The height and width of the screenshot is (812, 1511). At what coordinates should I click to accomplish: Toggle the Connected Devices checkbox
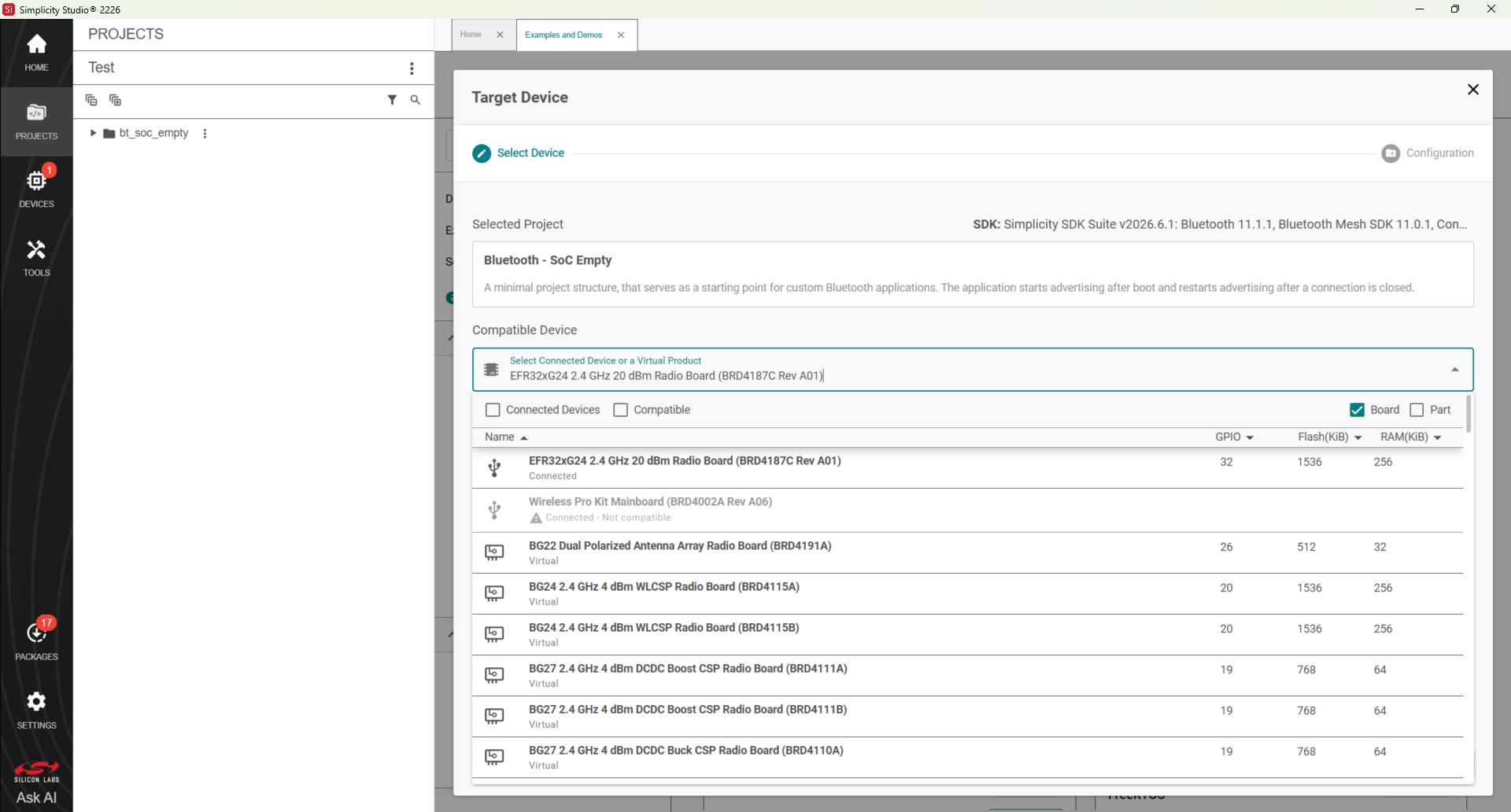(493, 410)
